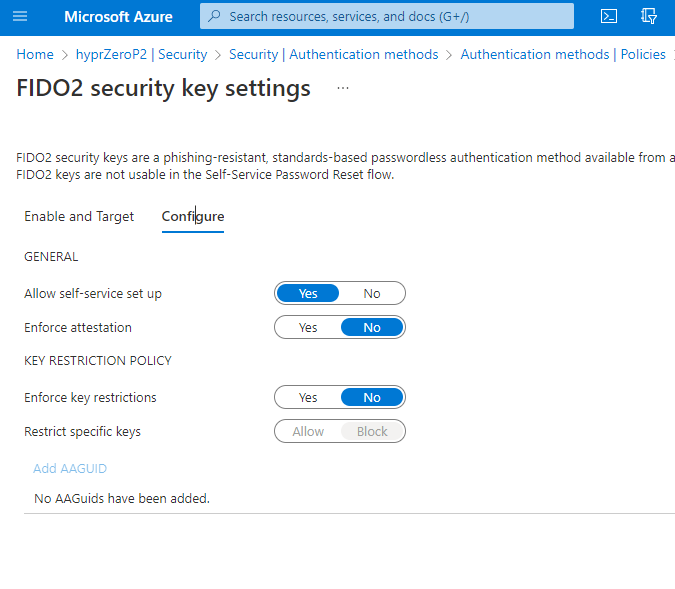Click the 'Allow self-service set up' label
The image size is (675, 589).
[93, 293]
